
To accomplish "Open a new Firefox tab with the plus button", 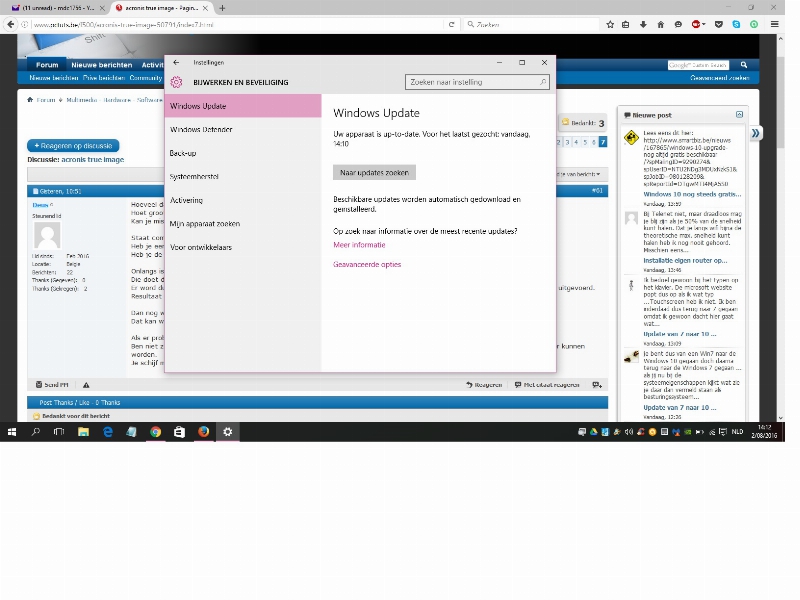I will pyautogui.click(x=222, y=8).
